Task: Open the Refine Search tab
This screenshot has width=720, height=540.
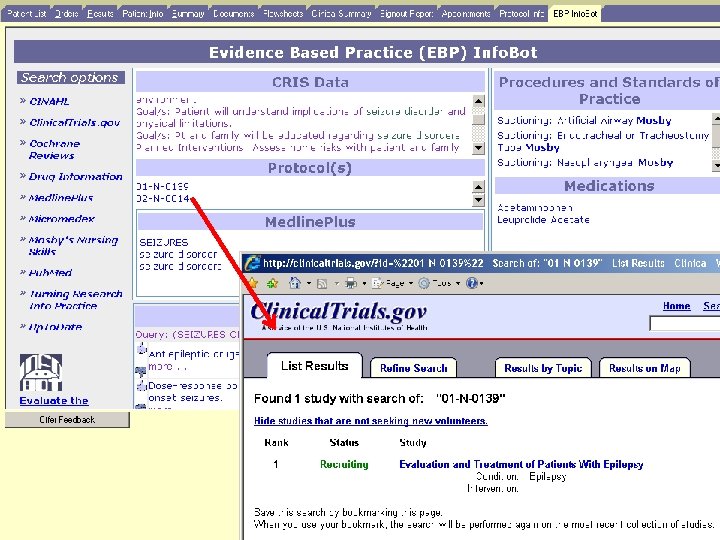Action: [413, 368]
